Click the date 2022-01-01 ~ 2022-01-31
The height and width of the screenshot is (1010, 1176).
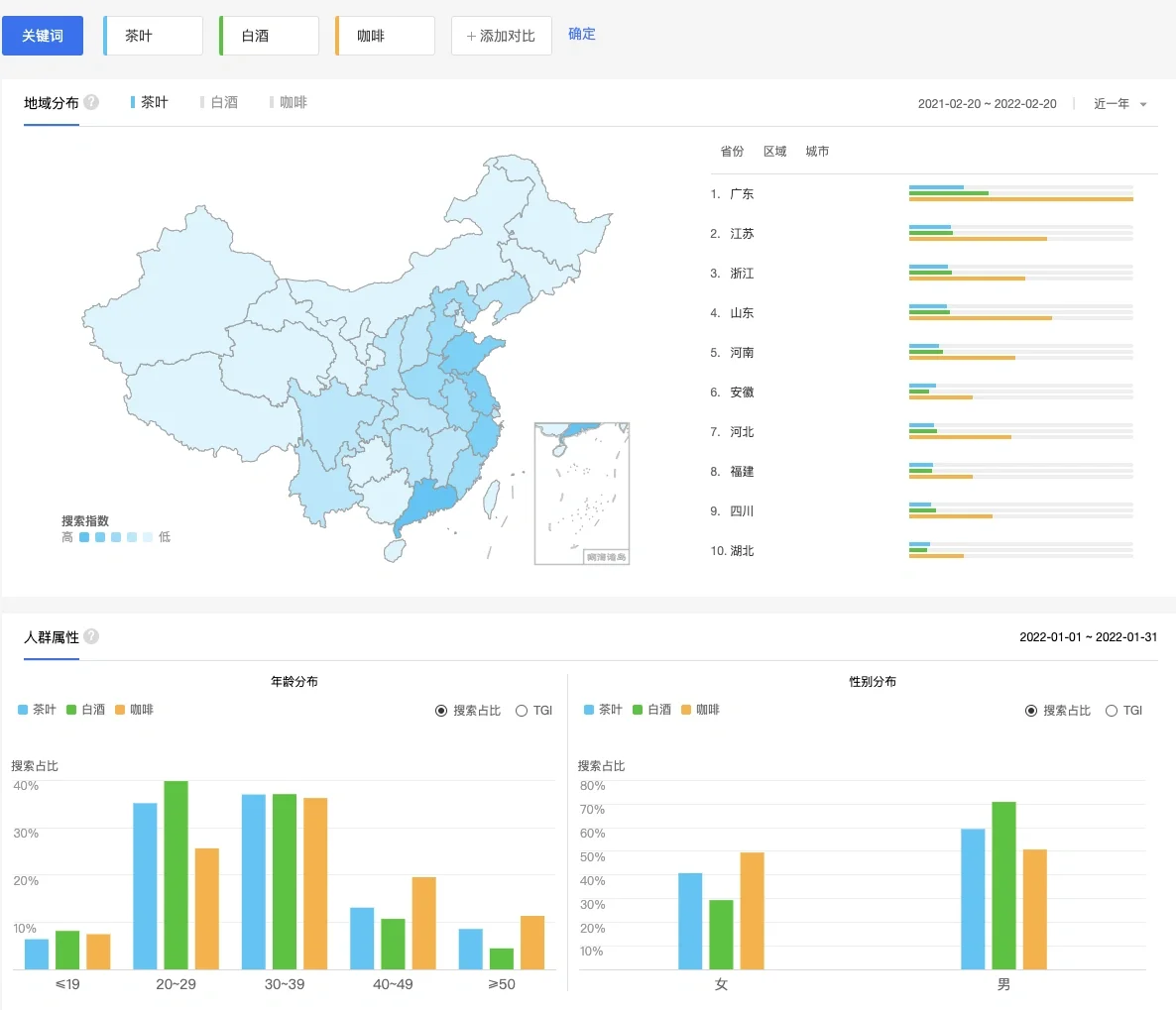(x=1088, y=636)
